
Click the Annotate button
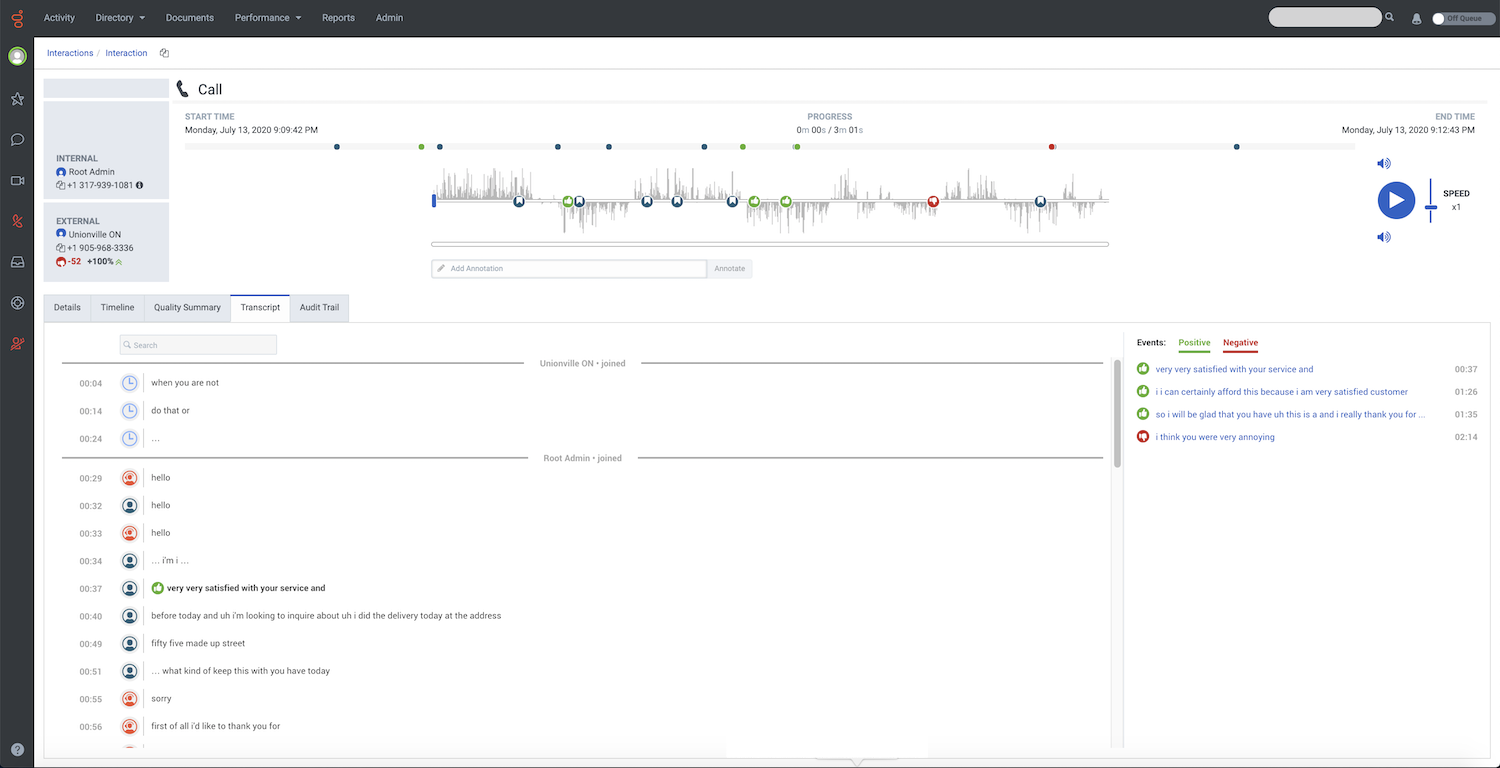coord(729,268)
